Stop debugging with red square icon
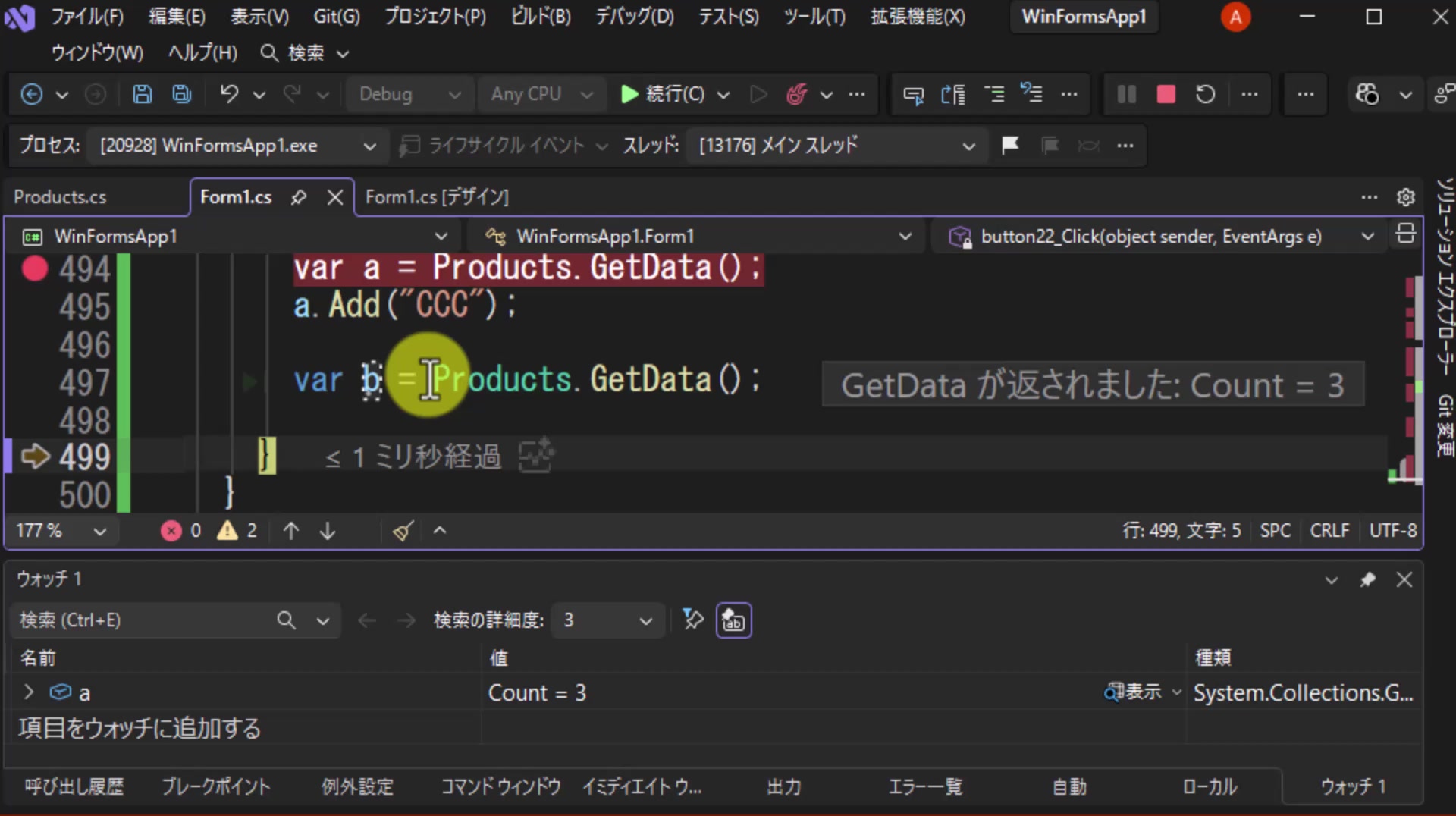Screen dimensions: 1456x816 (1166, 94)
